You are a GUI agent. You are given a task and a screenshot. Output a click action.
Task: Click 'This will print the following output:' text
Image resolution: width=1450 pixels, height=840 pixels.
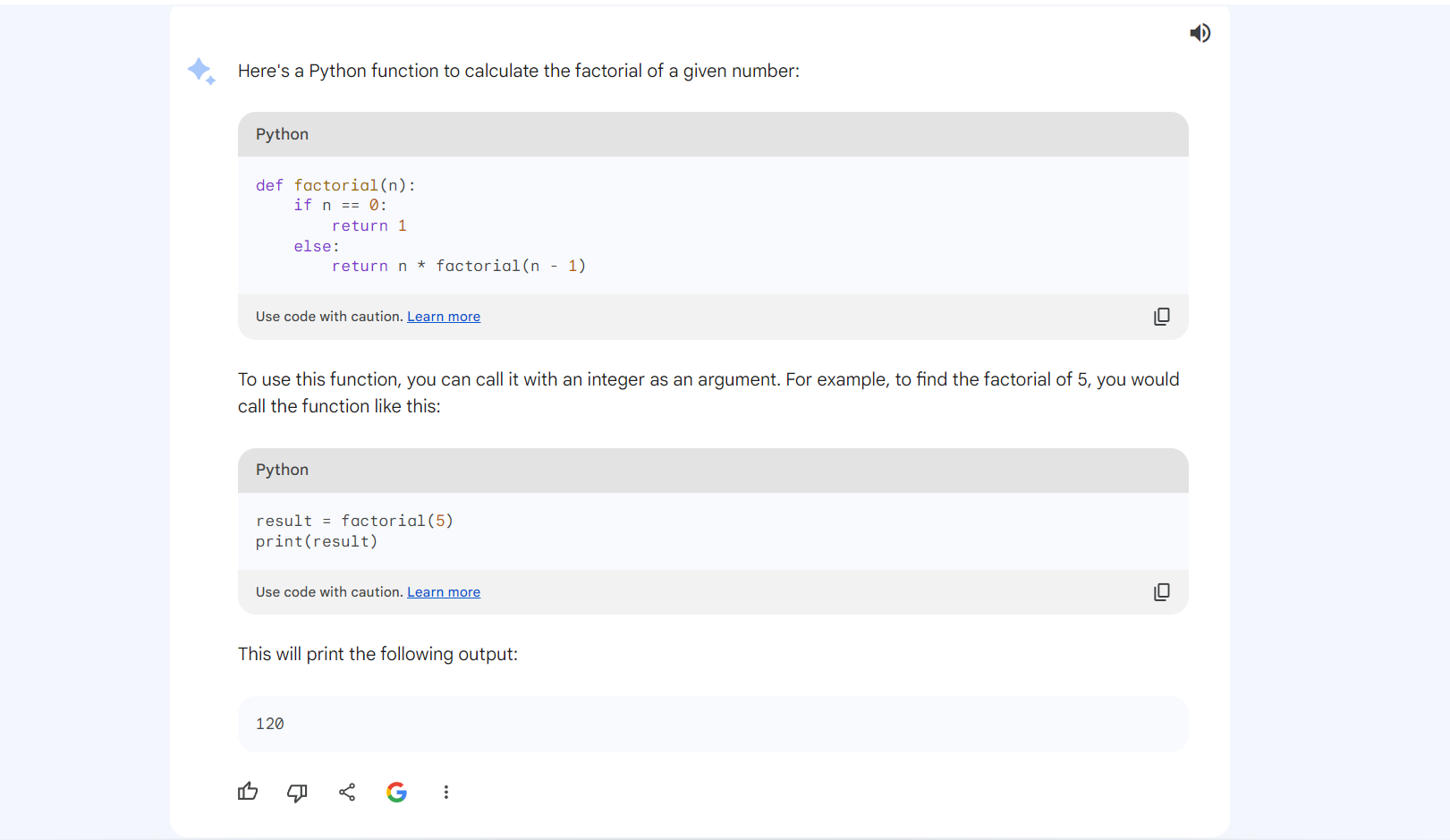(x=377, y=654)
